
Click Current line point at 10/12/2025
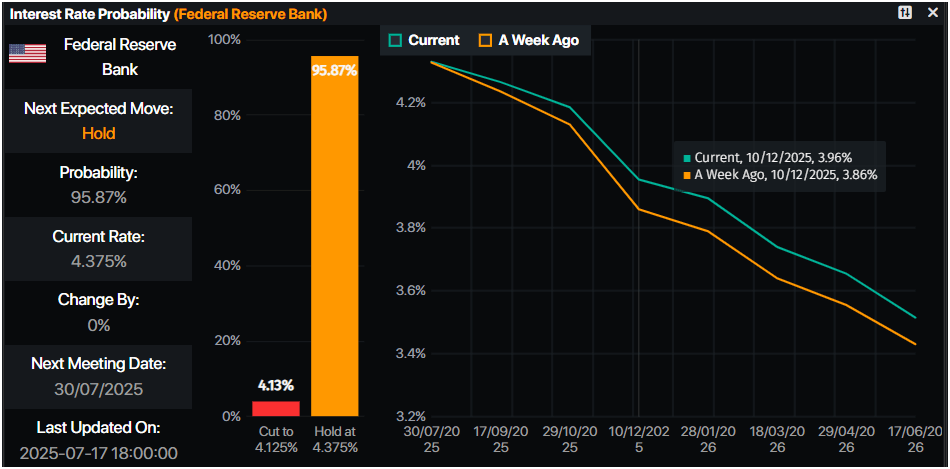click(x=637, y=179)
